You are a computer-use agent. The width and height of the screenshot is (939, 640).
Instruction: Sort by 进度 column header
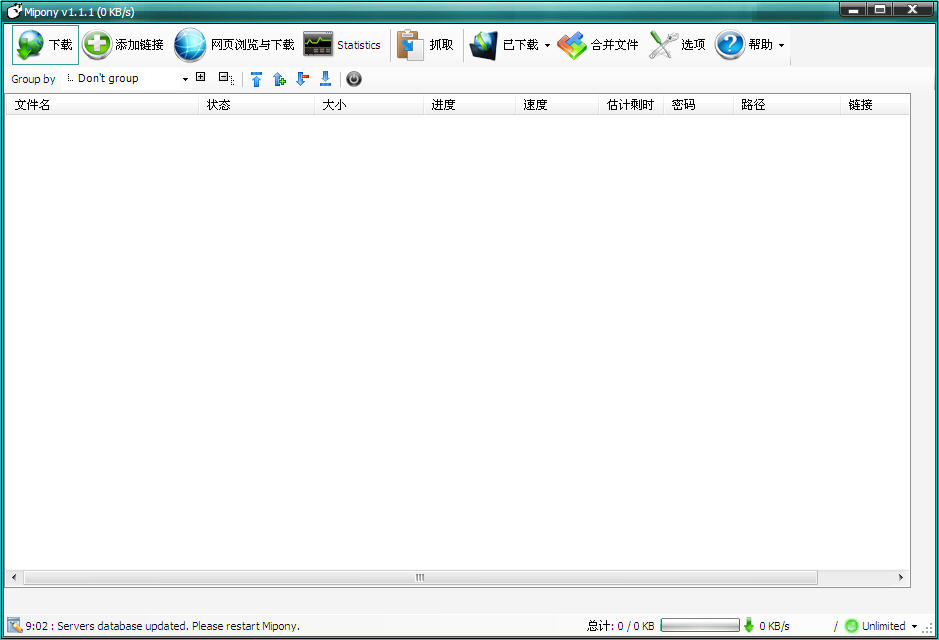tap(469, 105)
